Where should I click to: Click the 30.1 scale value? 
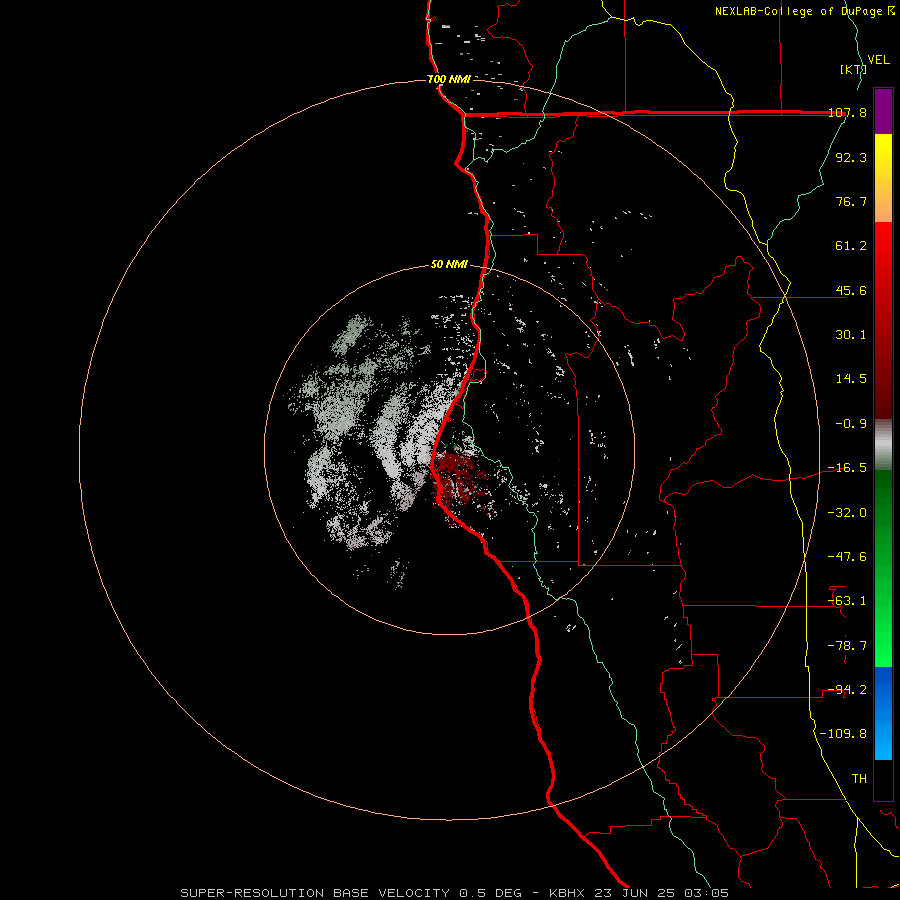851,335
